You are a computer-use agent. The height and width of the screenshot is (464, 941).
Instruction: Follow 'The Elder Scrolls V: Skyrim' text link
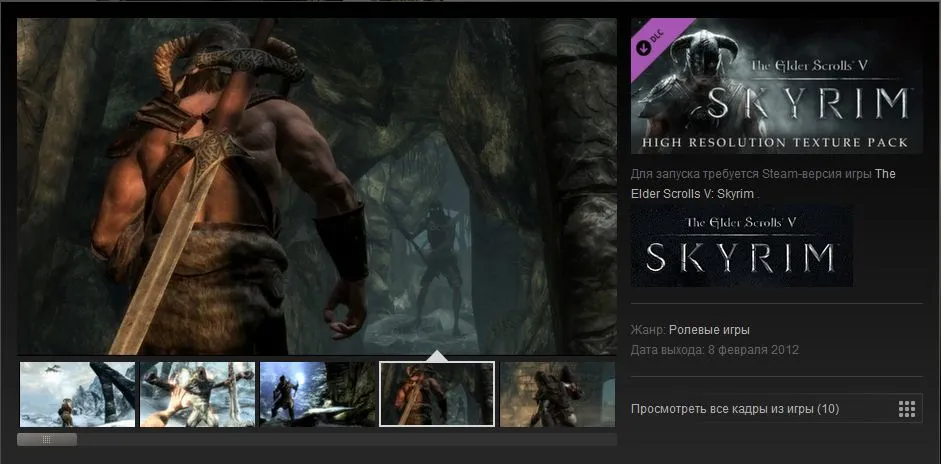[763, 184]
